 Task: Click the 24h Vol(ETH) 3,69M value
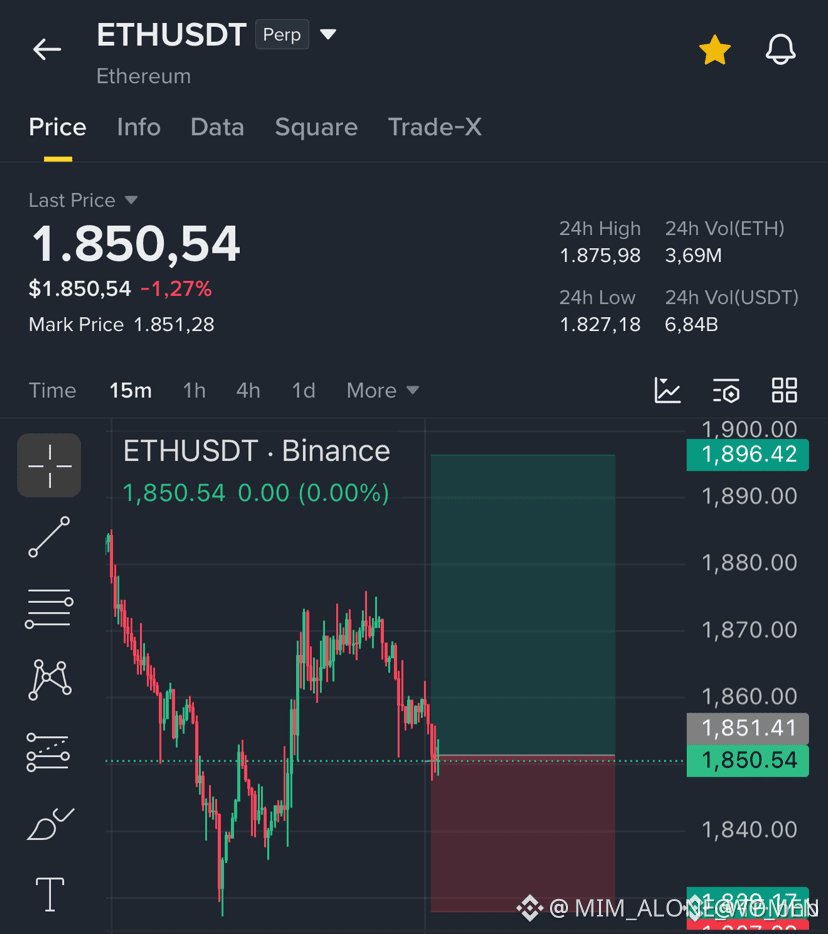click(693, 256)
